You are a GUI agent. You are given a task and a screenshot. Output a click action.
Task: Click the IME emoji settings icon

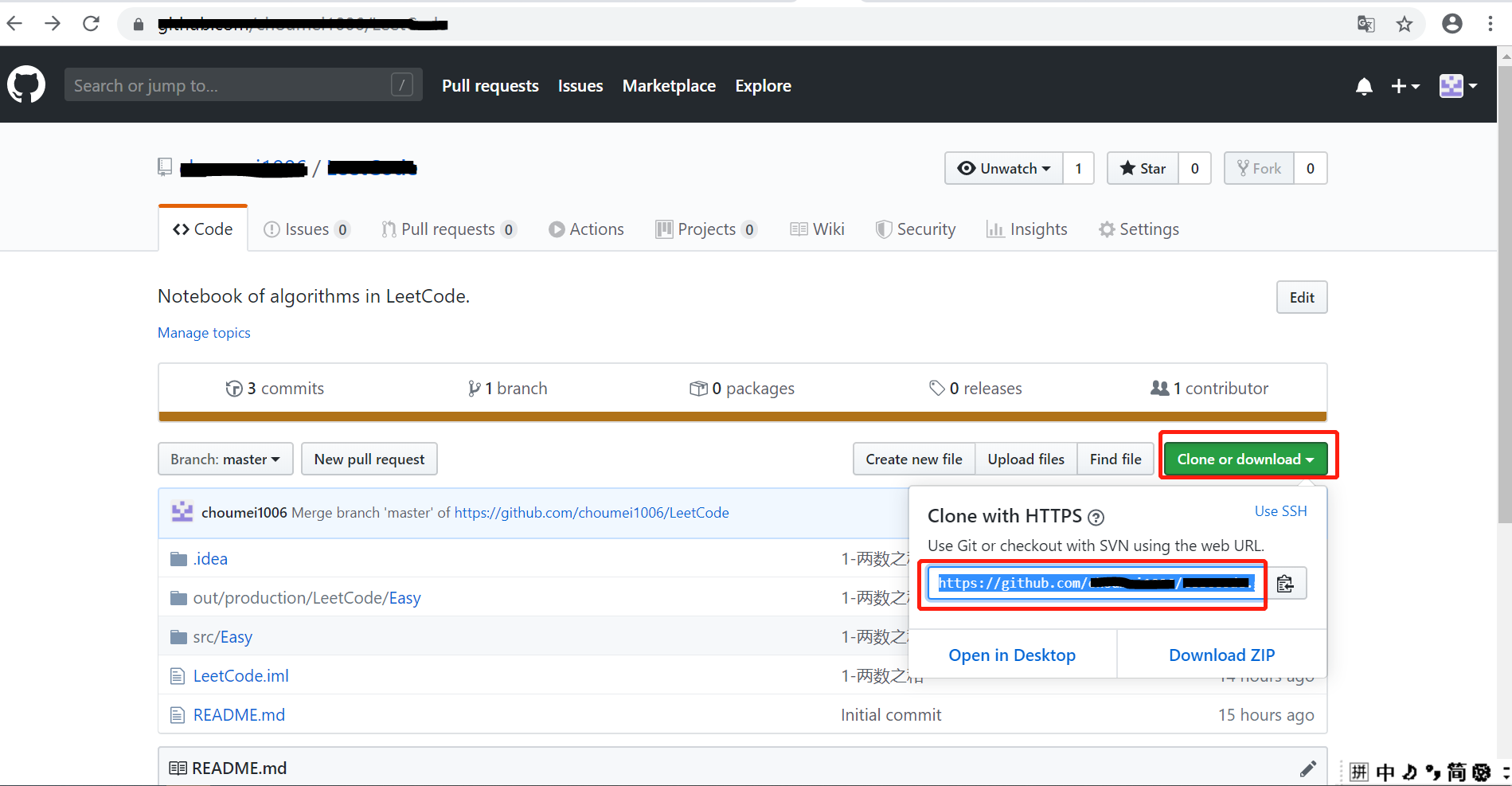click(x=1482, y=772)
